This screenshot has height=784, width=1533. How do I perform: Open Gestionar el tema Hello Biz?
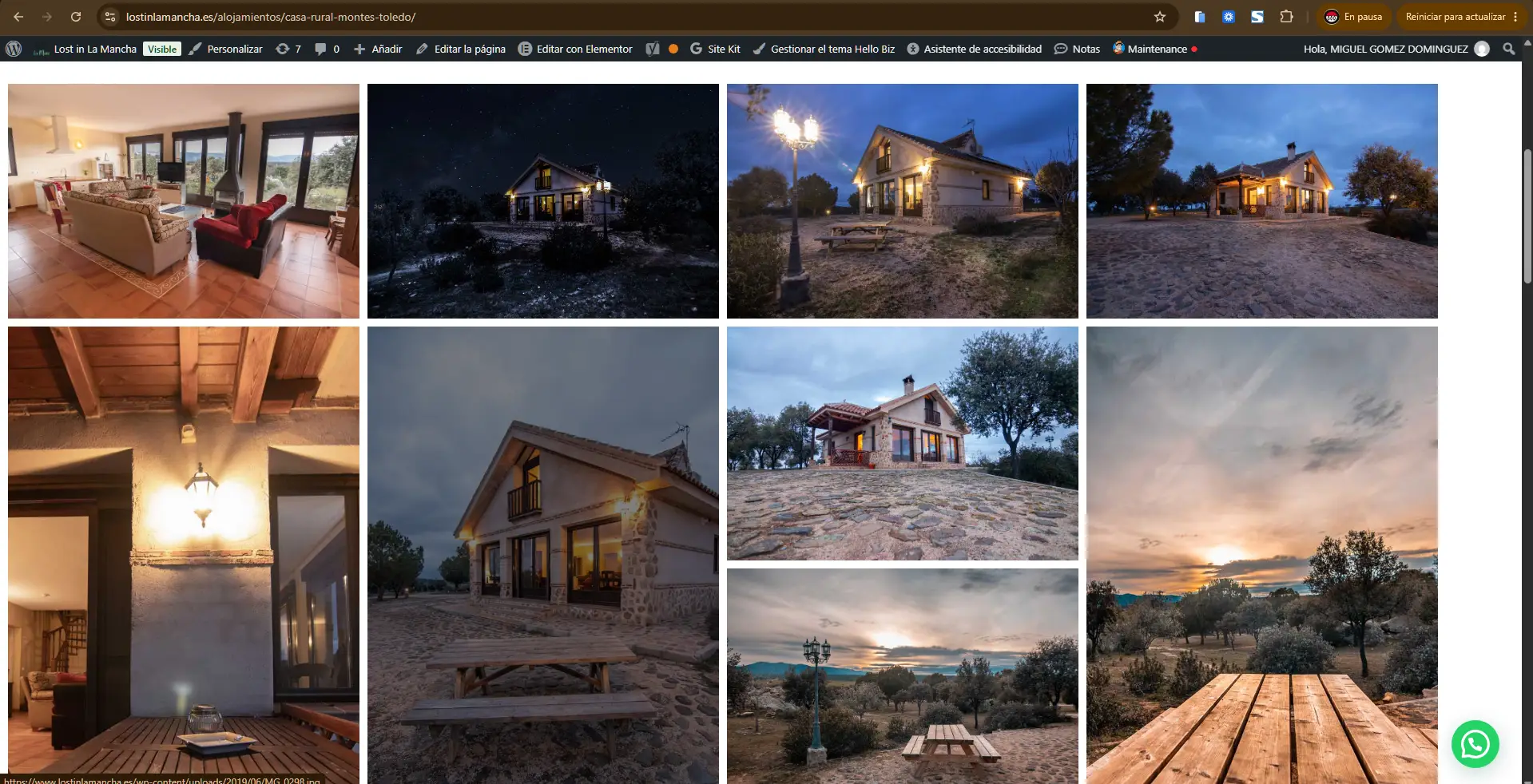(x=824, y=49)
